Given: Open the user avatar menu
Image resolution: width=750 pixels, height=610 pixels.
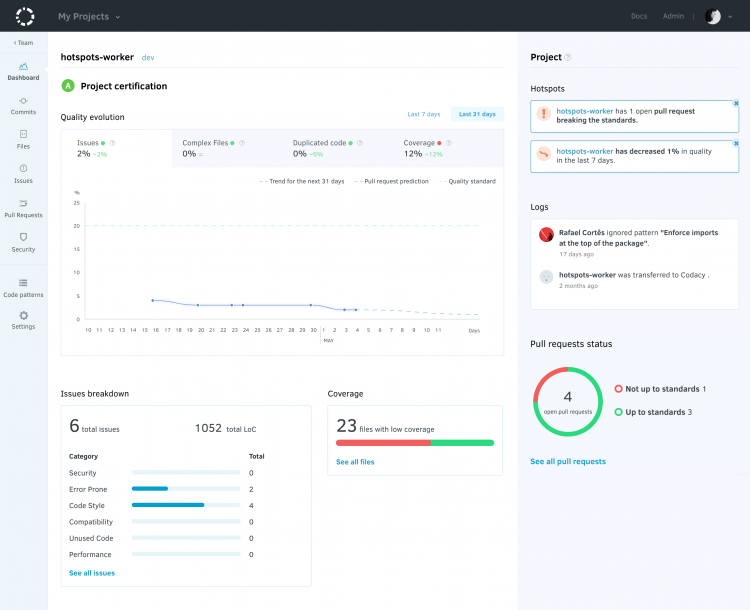Looking at the screenshot, I should (x=714, y=16).
